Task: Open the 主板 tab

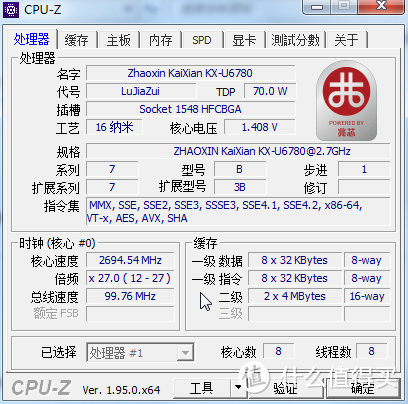Action: point(118,40)
